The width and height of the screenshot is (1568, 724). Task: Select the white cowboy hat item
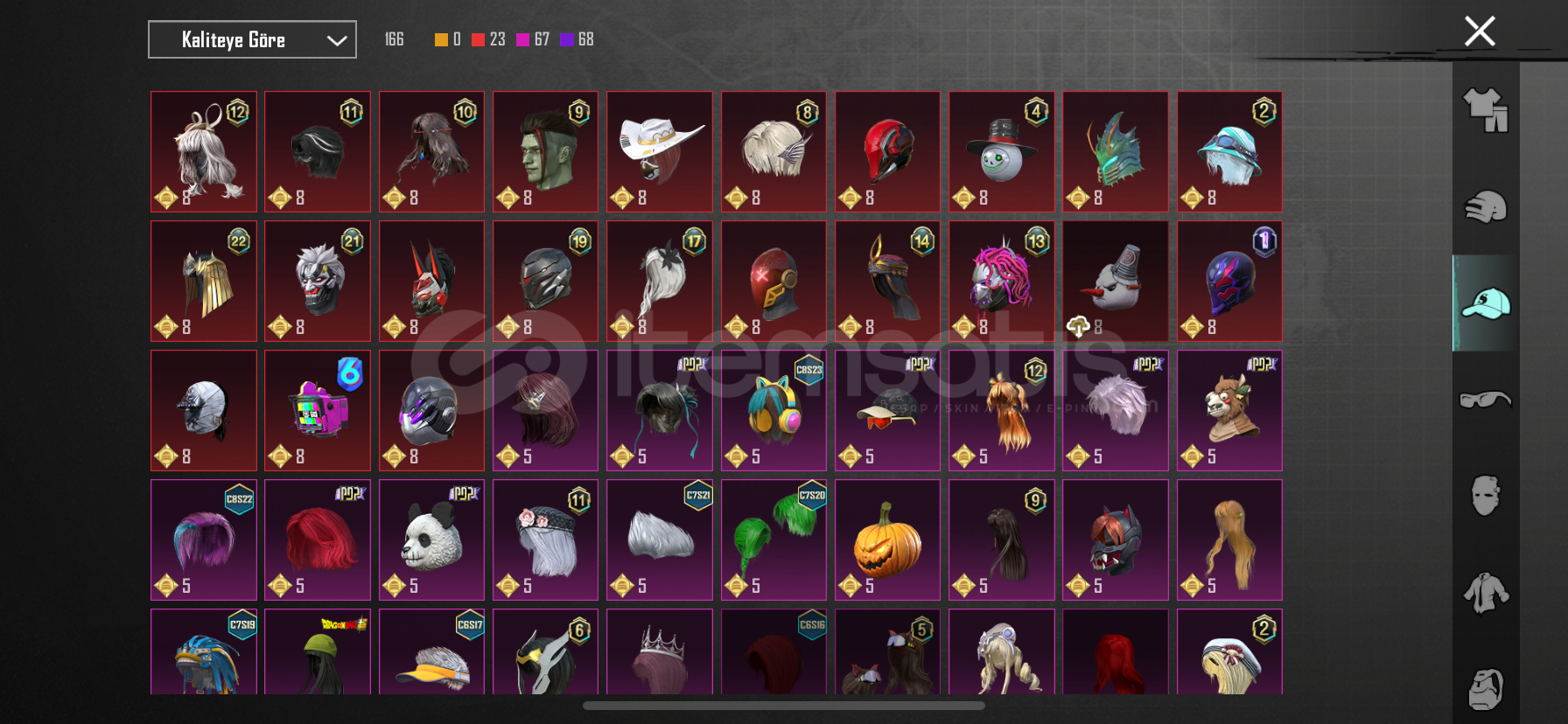[660, 151]
